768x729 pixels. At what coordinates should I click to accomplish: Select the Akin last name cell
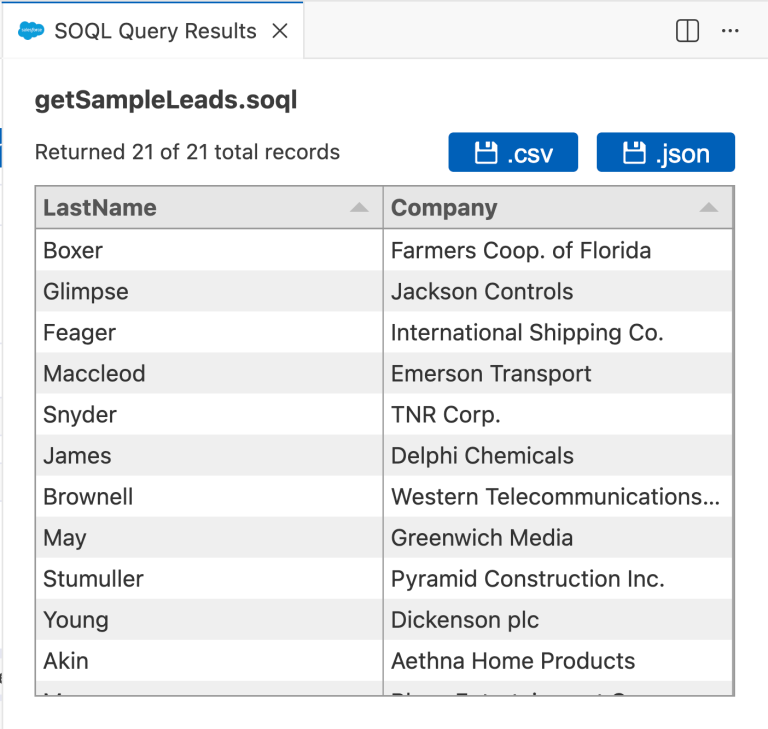point(209,660)
